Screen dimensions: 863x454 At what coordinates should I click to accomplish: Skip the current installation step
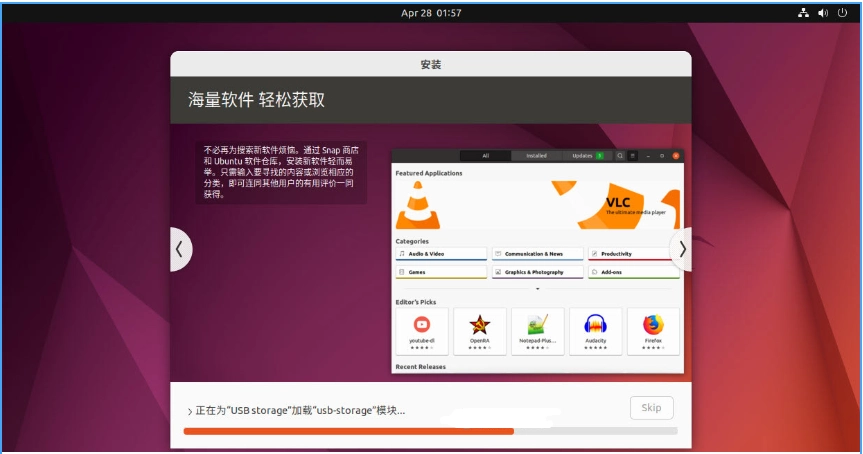click(x=652, y=408)
